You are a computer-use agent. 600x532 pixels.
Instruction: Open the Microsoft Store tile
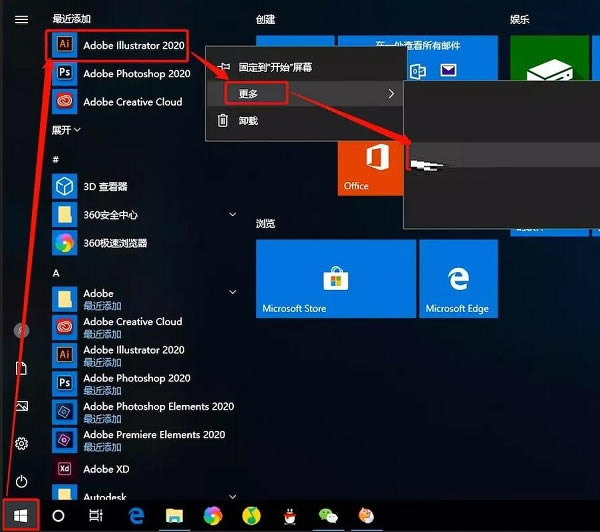335,279
